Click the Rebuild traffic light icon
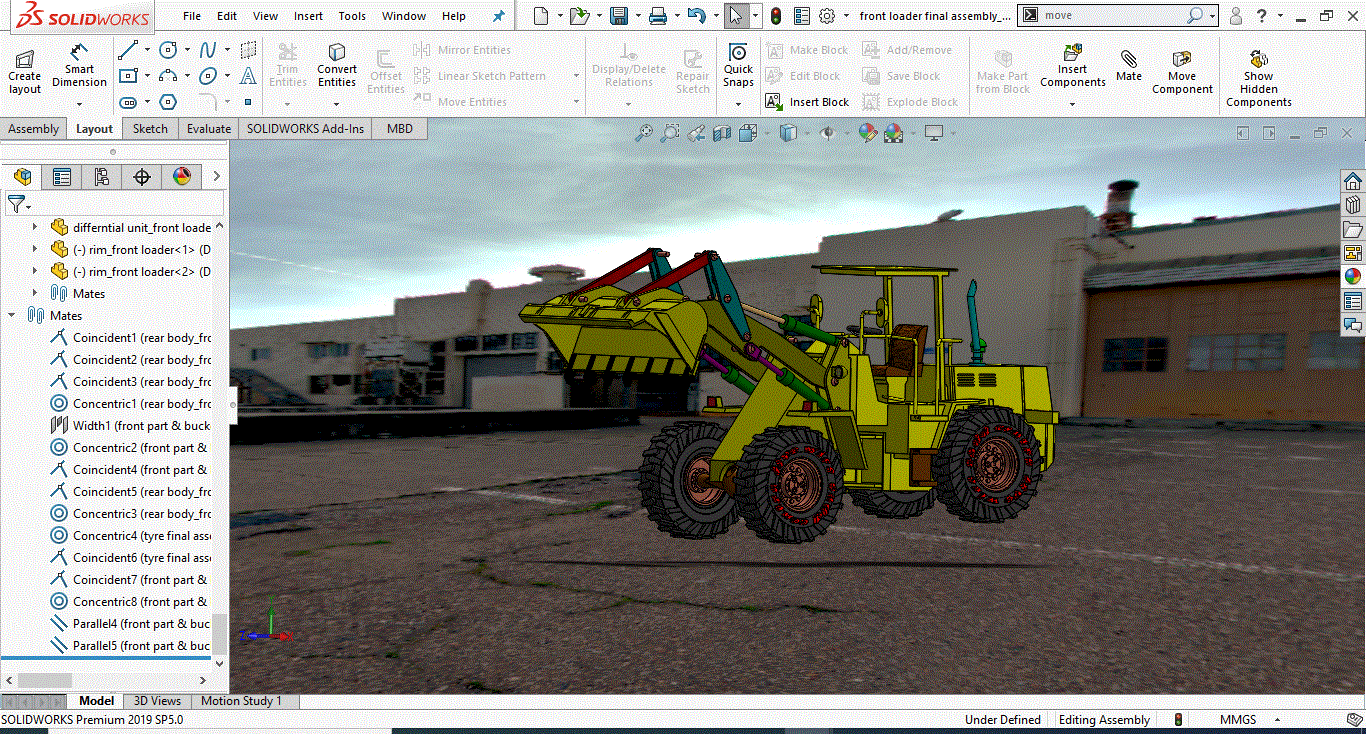The height and width of the screenshot is (734, 1366). 776,16
